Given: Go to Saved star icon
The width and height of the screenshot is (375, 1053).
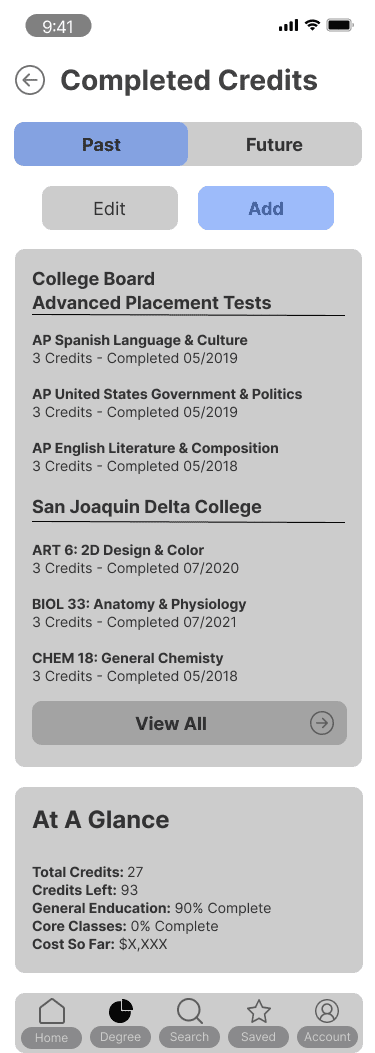Looking at the screenshot, I should coord(258,1011).
